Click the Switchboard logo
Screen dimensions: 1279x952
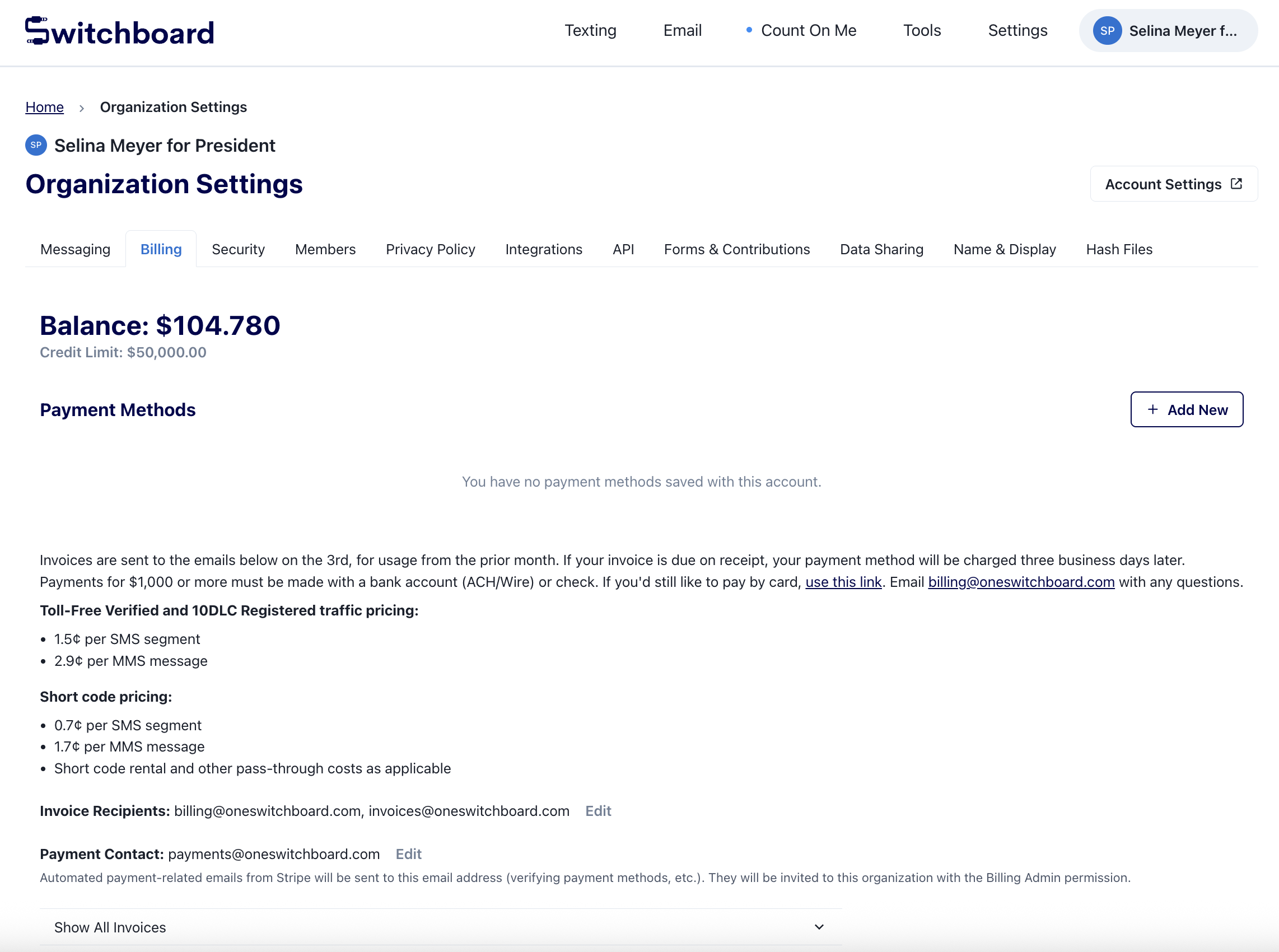pyautogui.click(x=119, y=31)
